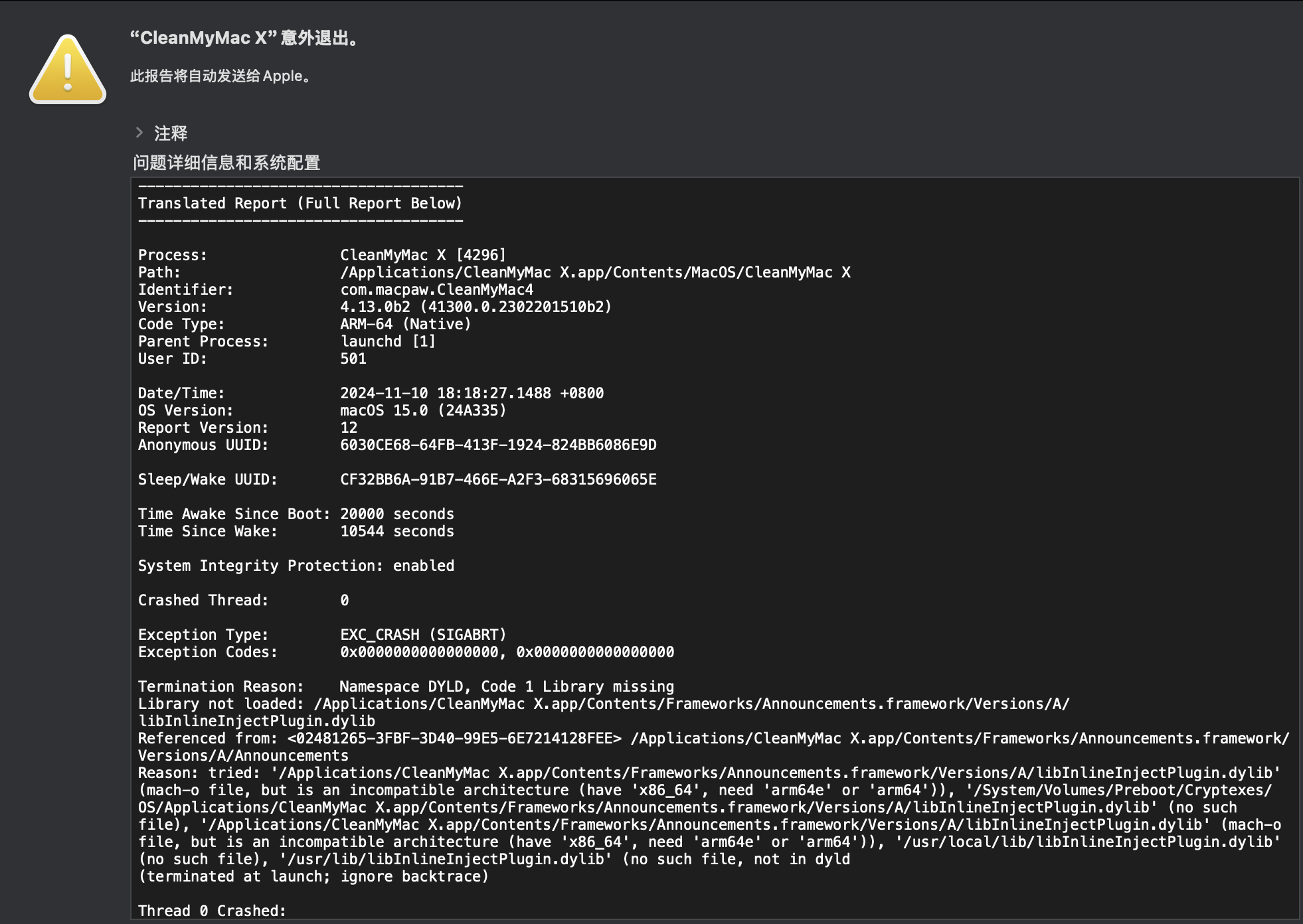The height and width of the screenshot is (924, 1303).
Task: Click the 问题详细信息和系统配置 section label
Action: click(x=226, y=163)
